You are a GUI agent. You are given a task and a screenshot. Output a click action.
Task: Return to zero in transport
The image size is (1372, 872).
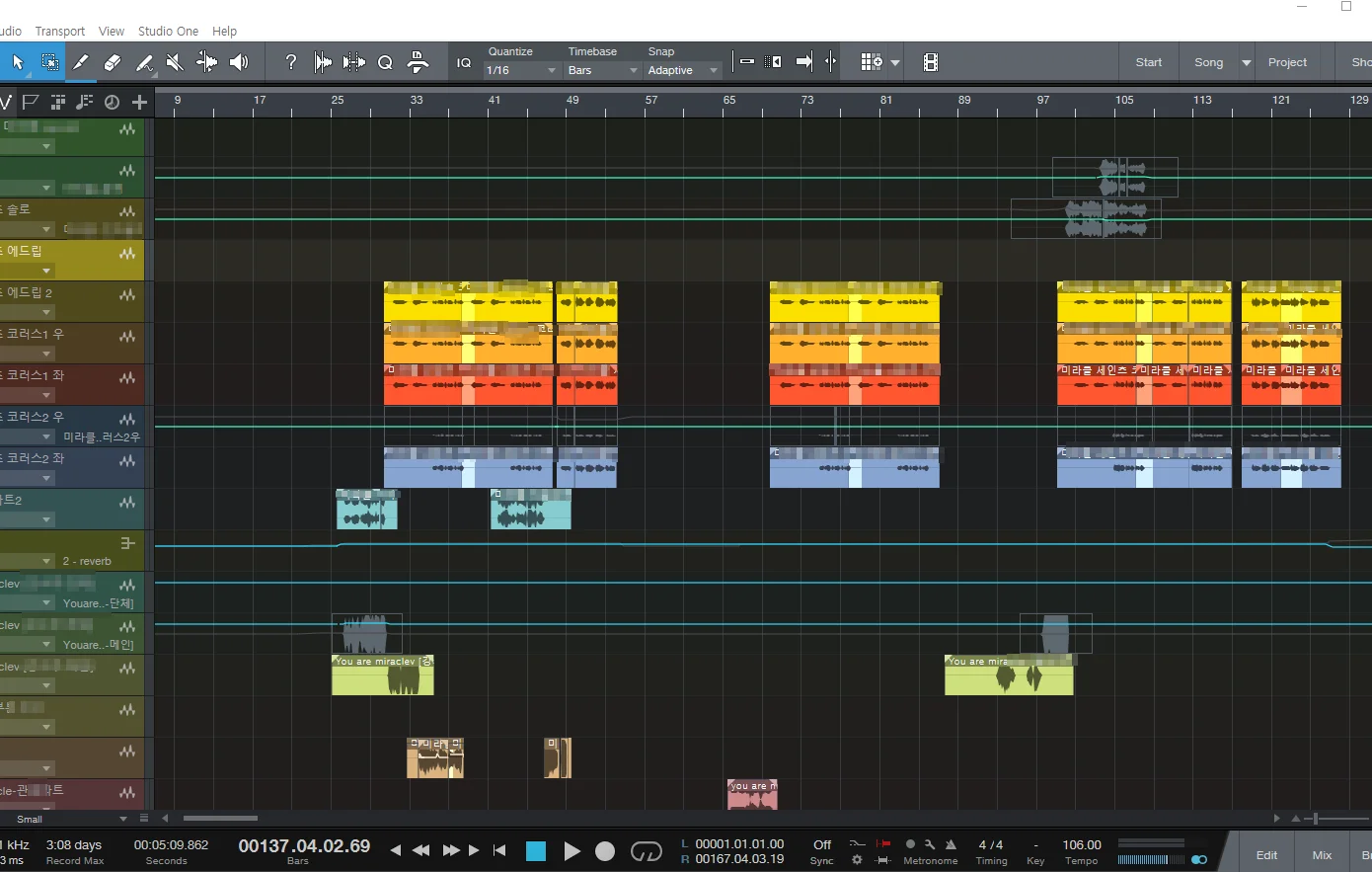click(499, 850)
